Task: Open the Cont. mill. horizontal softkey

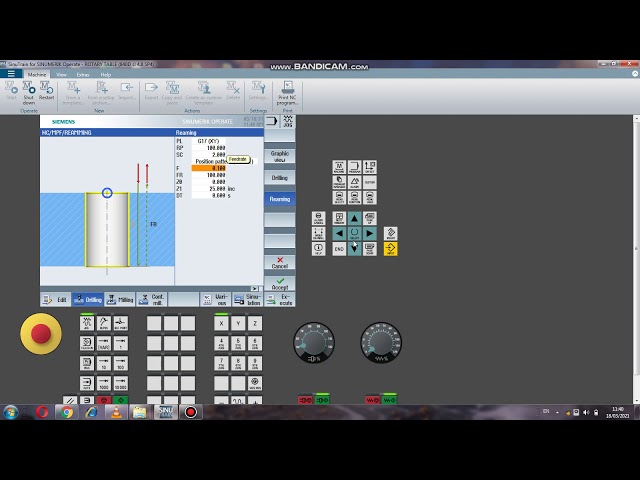Action: (x=151, y=300)
